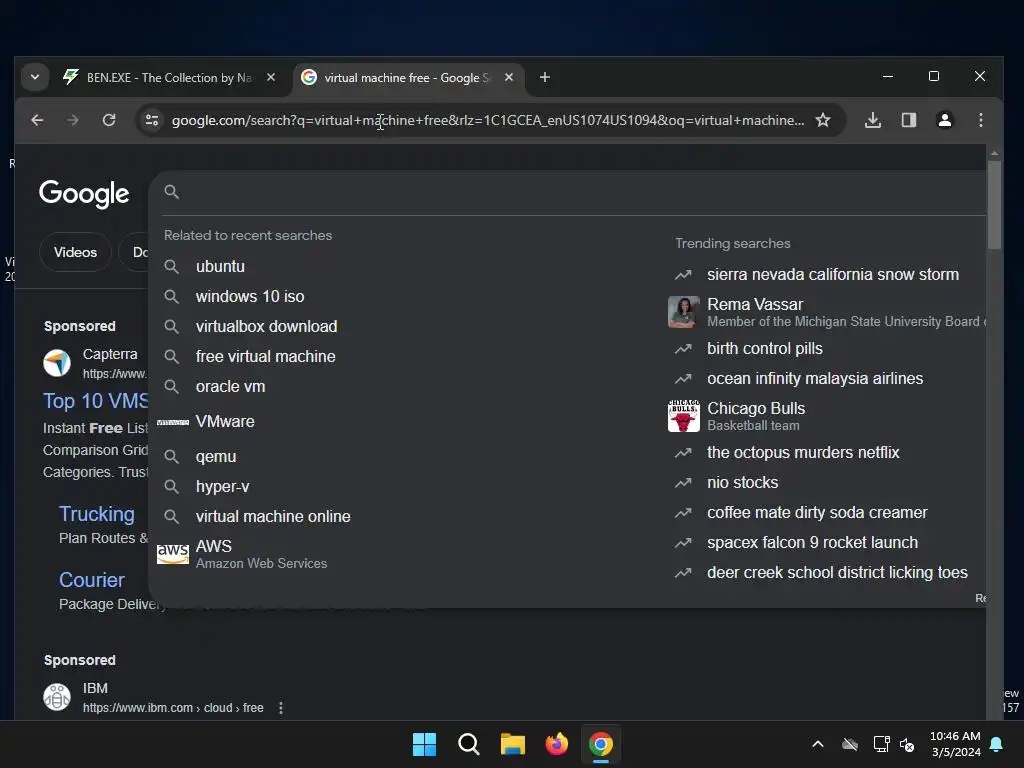Launch Firefox from the taskbar
The width and height of the screenshot is (1024, 768).
[x=556, y=744]
